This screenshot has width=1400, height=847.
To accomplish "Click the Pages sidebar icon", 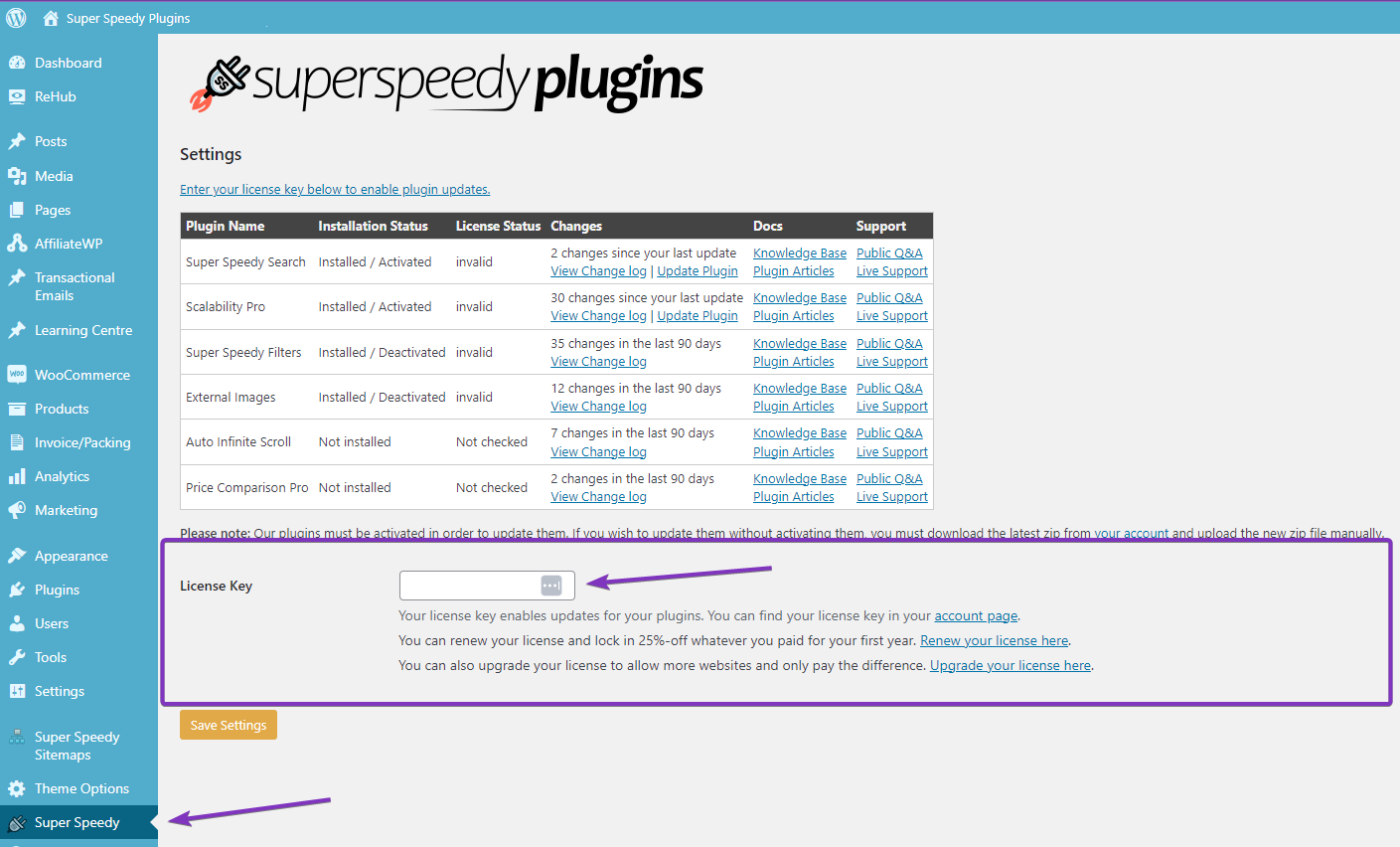I will coord(17,210).
